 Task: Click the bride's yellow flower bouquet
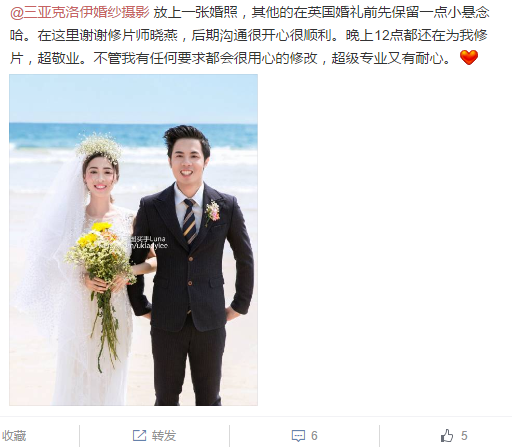pos(100,253)
